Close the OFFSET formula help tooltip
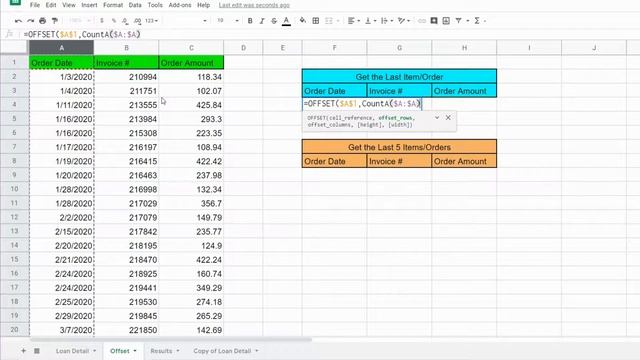 (448, 118)
